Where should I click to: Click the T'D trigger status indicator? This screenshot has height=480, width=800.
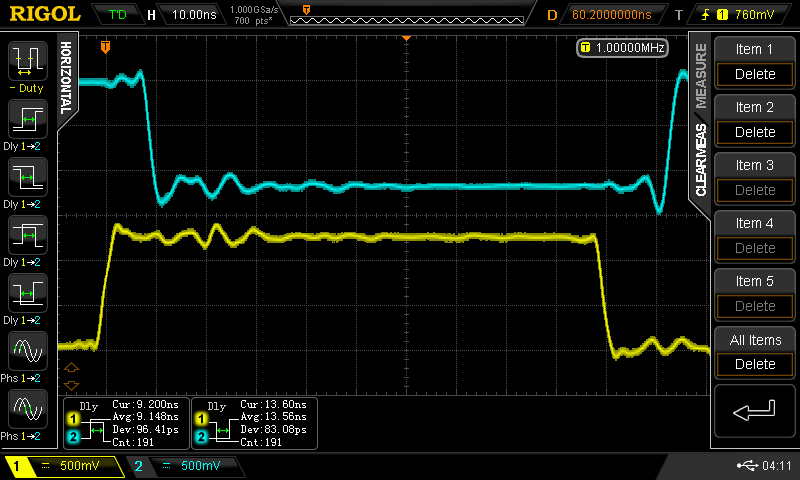pos(118,15)
